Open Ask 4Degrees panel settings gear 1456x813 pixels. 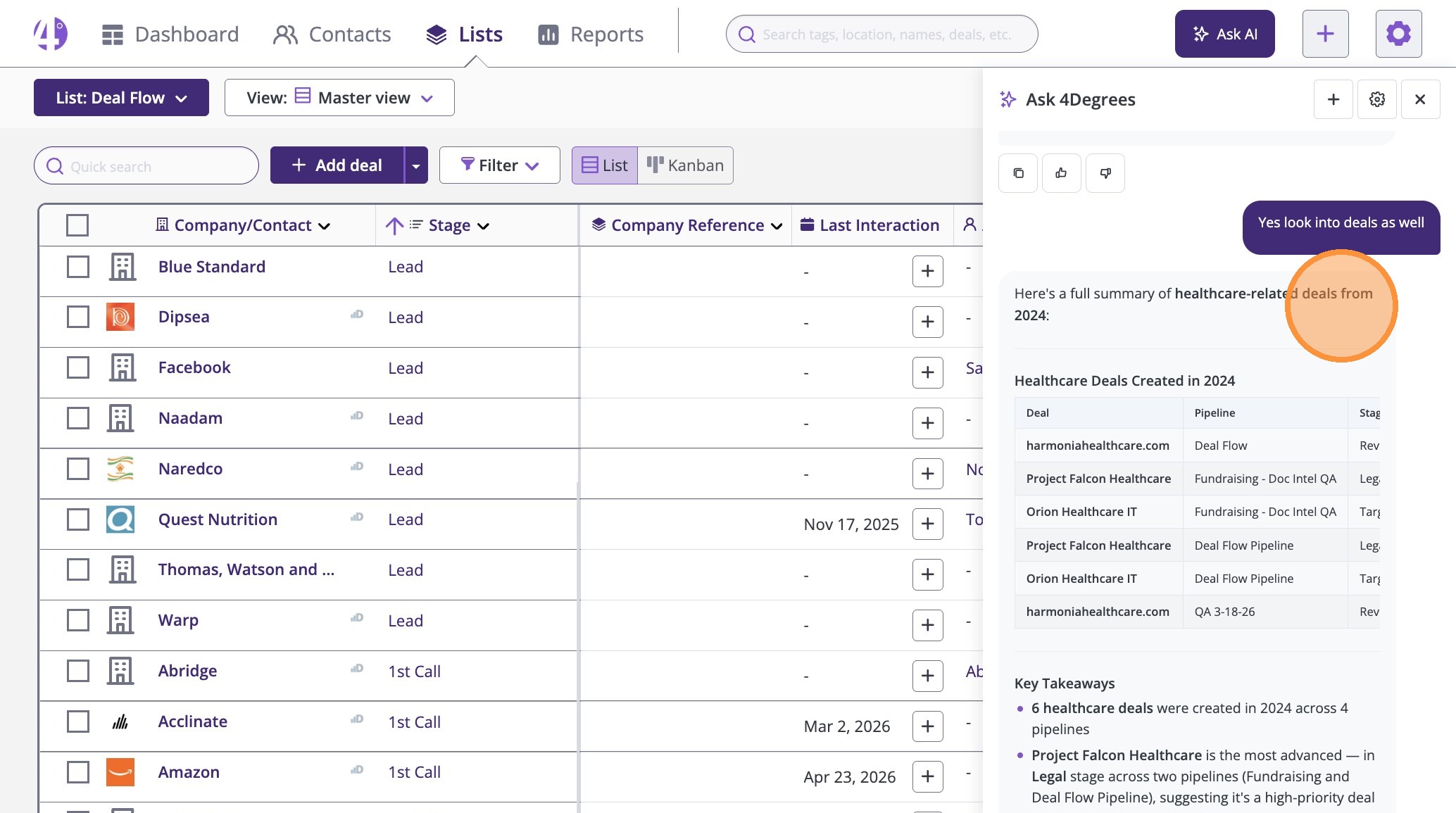[x=1377, y=100]
